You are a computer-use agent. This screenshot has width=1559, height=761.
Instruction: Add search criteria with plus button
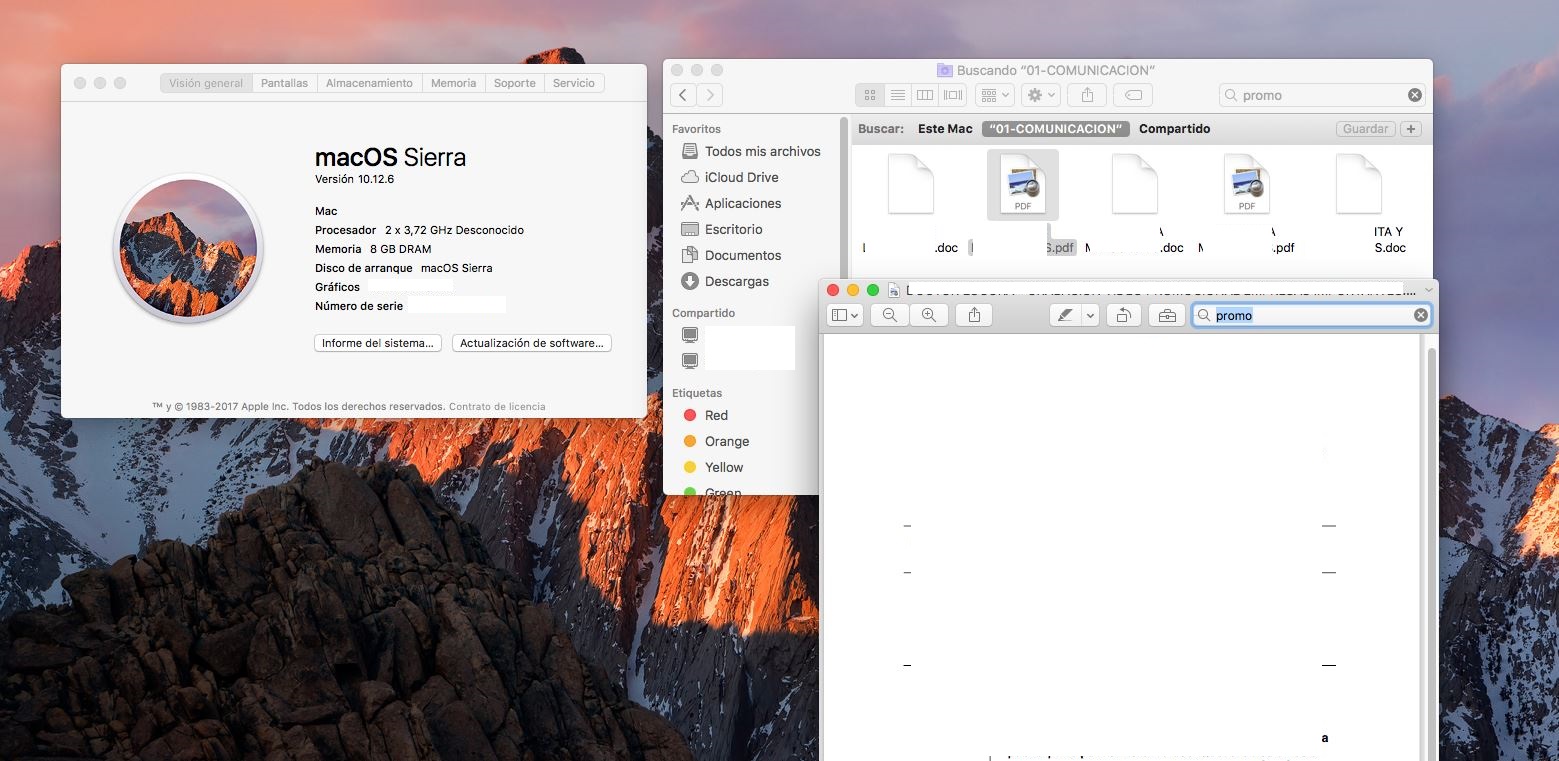click(x=1411, y=129)
